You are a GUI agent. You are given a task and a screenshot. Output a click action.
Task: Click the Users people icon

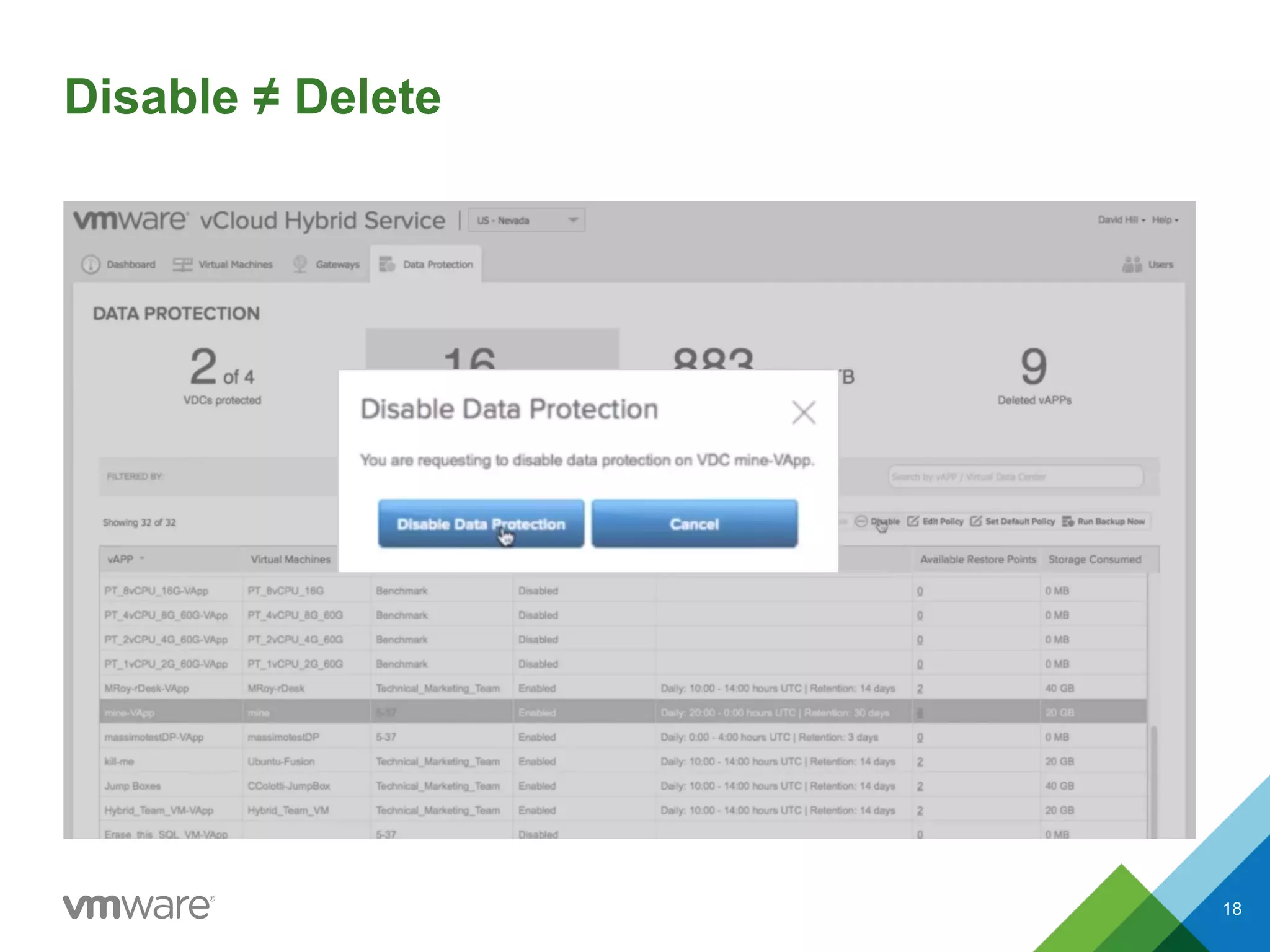(x=1132, y=265)
